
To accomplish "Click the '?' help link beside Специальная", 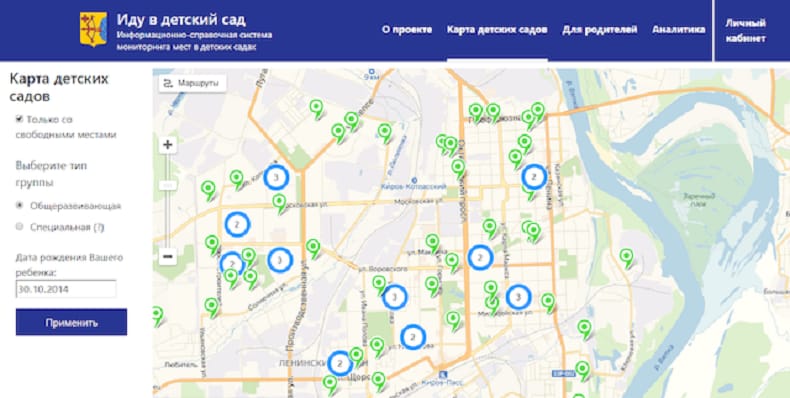I will click(x=99, y=227).
